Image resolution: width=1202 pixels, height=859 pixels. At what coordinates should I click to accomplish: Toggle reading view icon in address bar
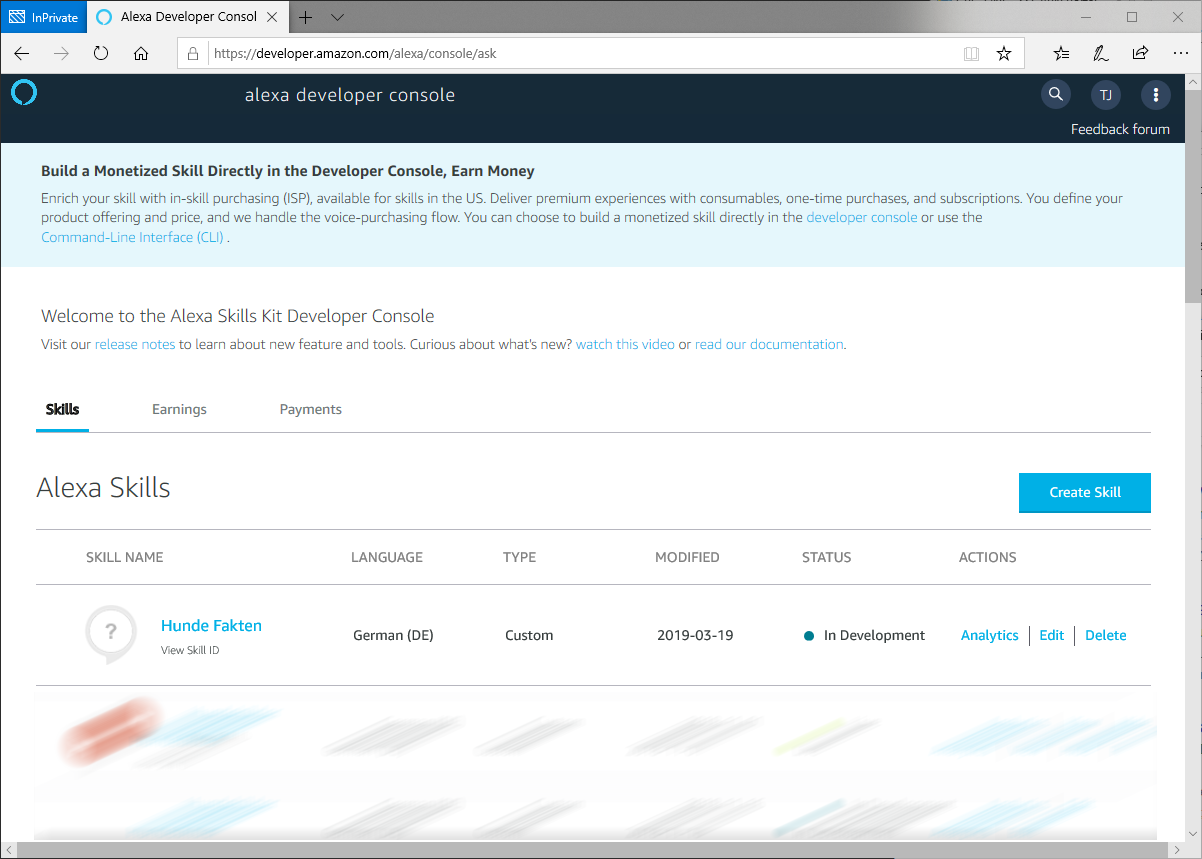coord(971,54)
